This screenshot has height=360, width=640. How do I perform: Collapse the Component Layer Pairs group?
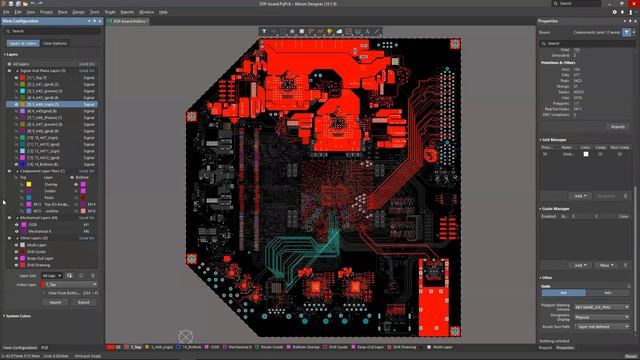(x=17, y=171)
